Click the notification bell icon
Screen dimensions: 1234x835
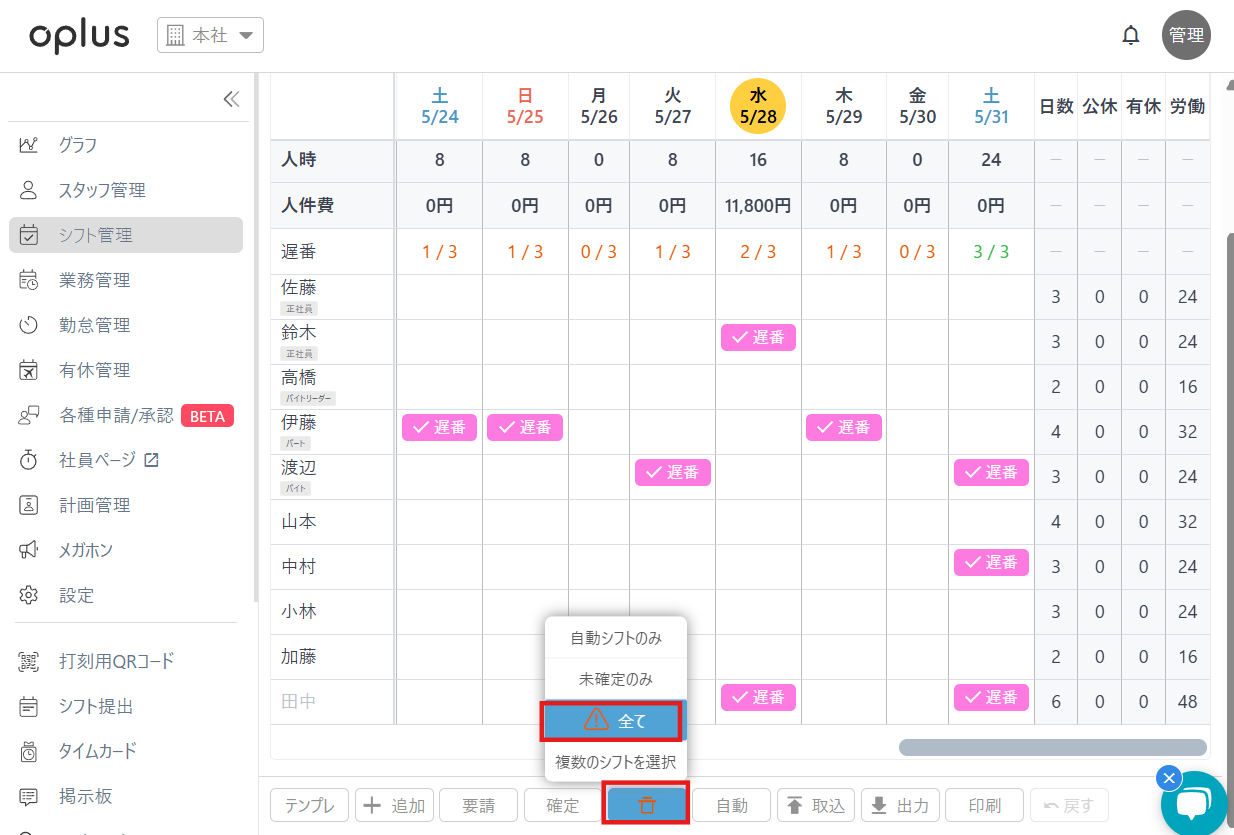(x=1131, y=36)
